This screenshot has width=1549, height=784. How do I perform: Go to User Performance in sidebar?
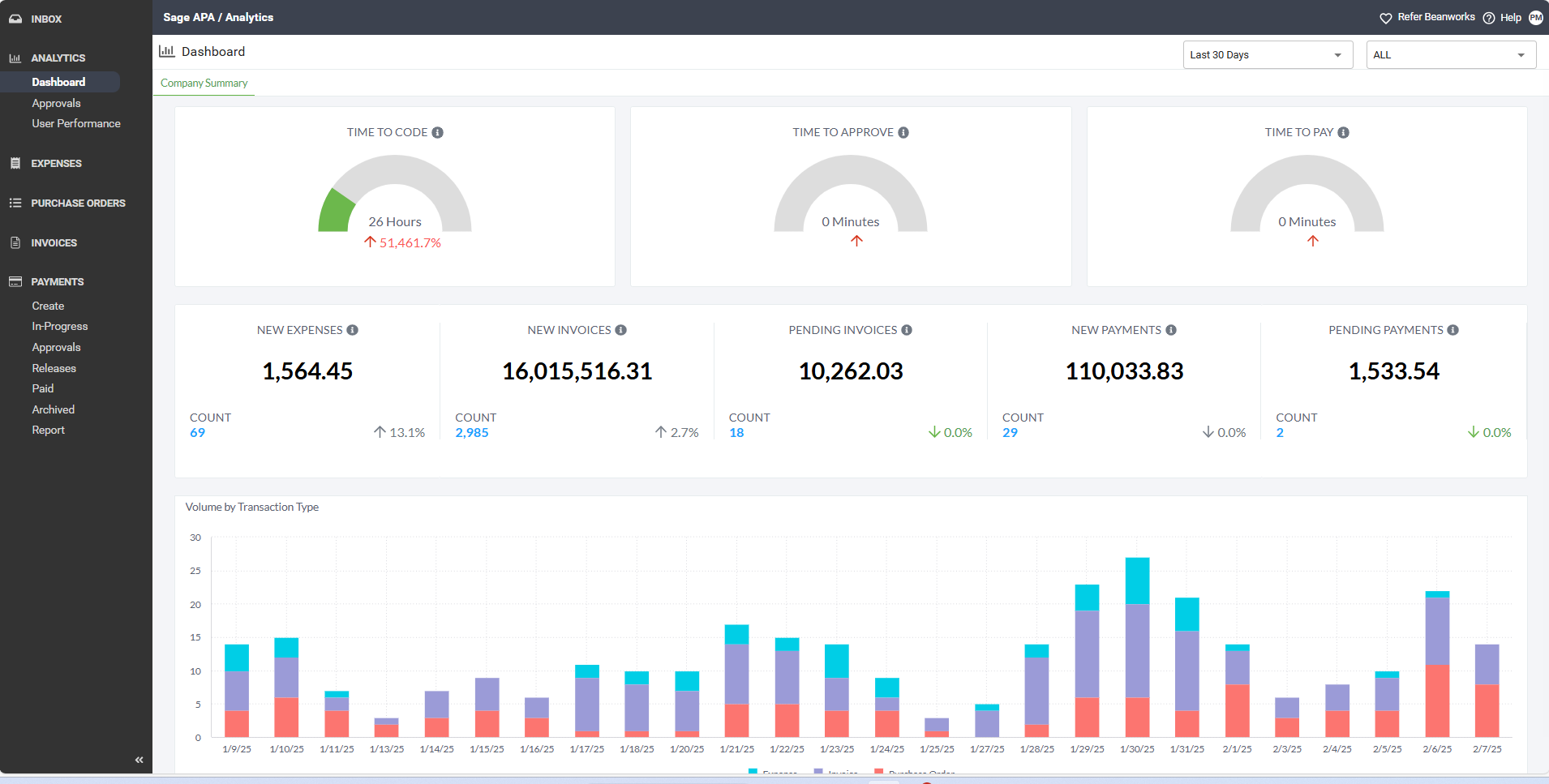76,124
